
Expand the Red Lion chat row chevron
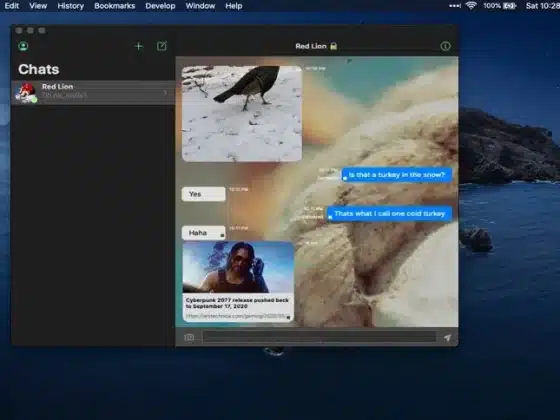pos(165,93)
